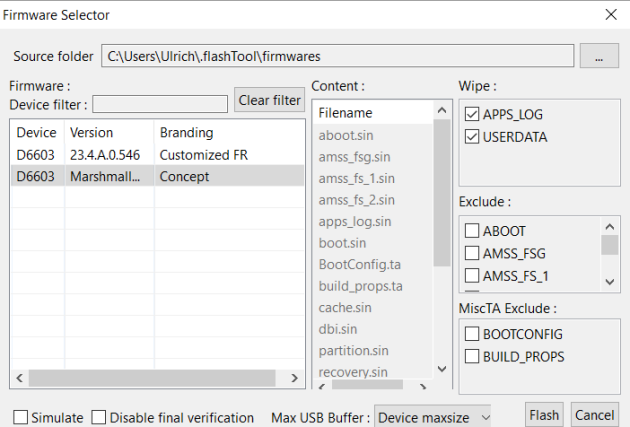Exclude ABOOT from flashing
The width and height of the screenshot is (630, 427).
pyautogui.click(x=473, y=230)
